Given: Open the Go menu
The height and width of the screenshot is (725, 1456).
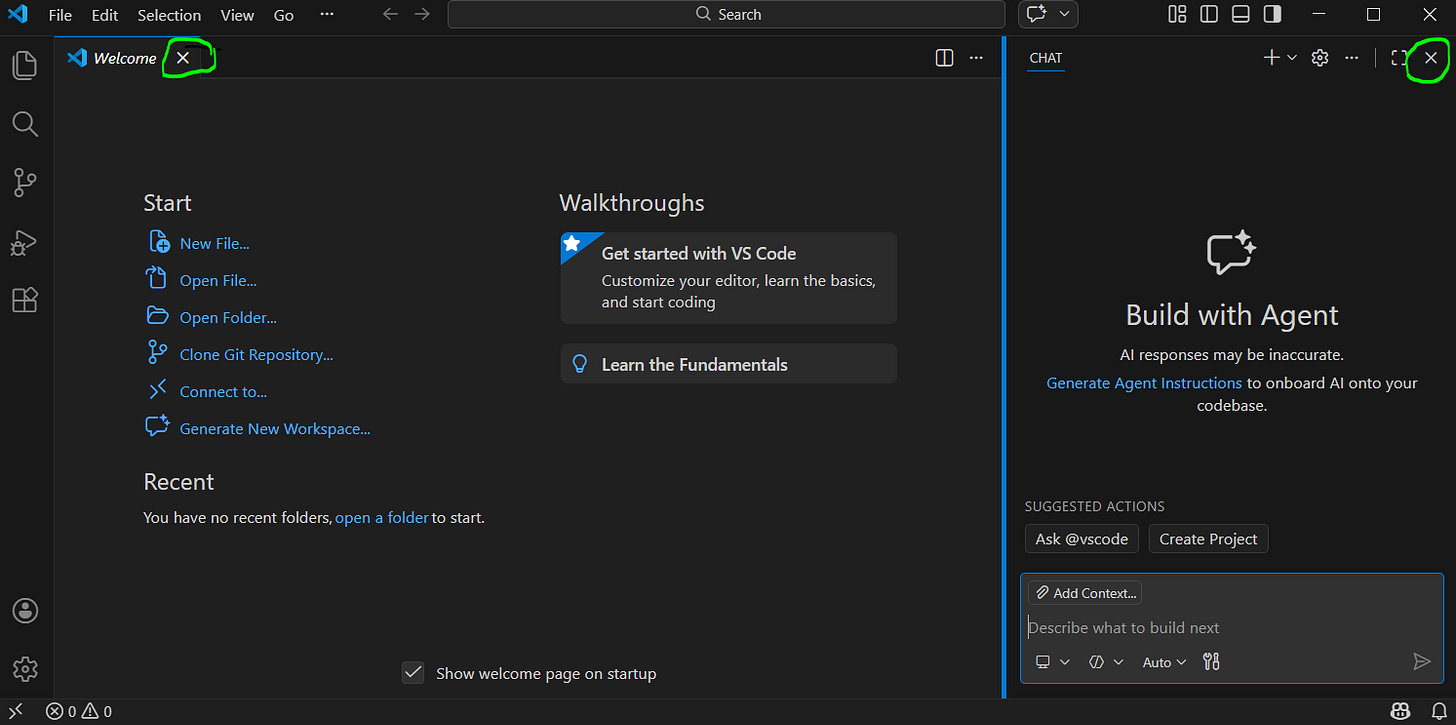Looking at the screenshot, I should 284,15.
